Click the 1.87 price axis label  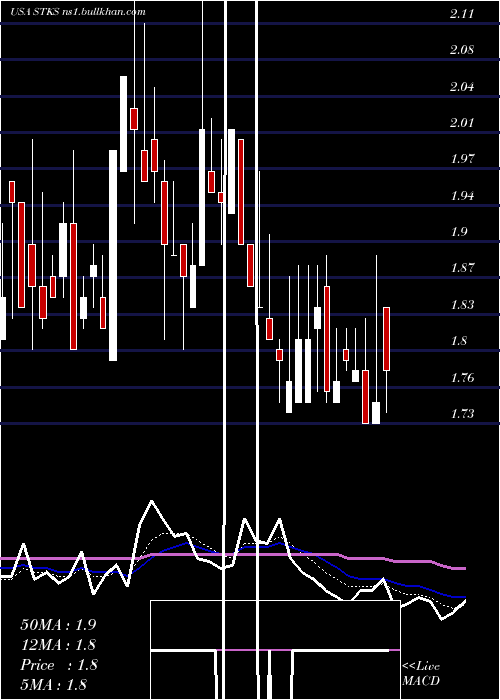click(x=462, y=268)
